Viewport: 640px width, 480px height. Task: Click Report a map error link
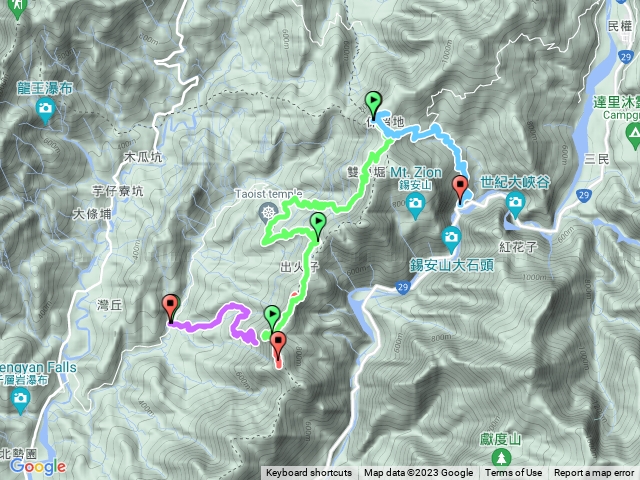point(594,473)
